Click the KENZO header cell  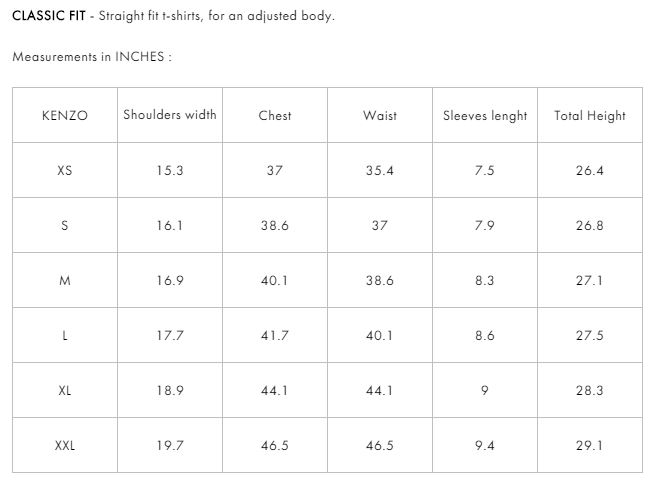coord(65,116)
